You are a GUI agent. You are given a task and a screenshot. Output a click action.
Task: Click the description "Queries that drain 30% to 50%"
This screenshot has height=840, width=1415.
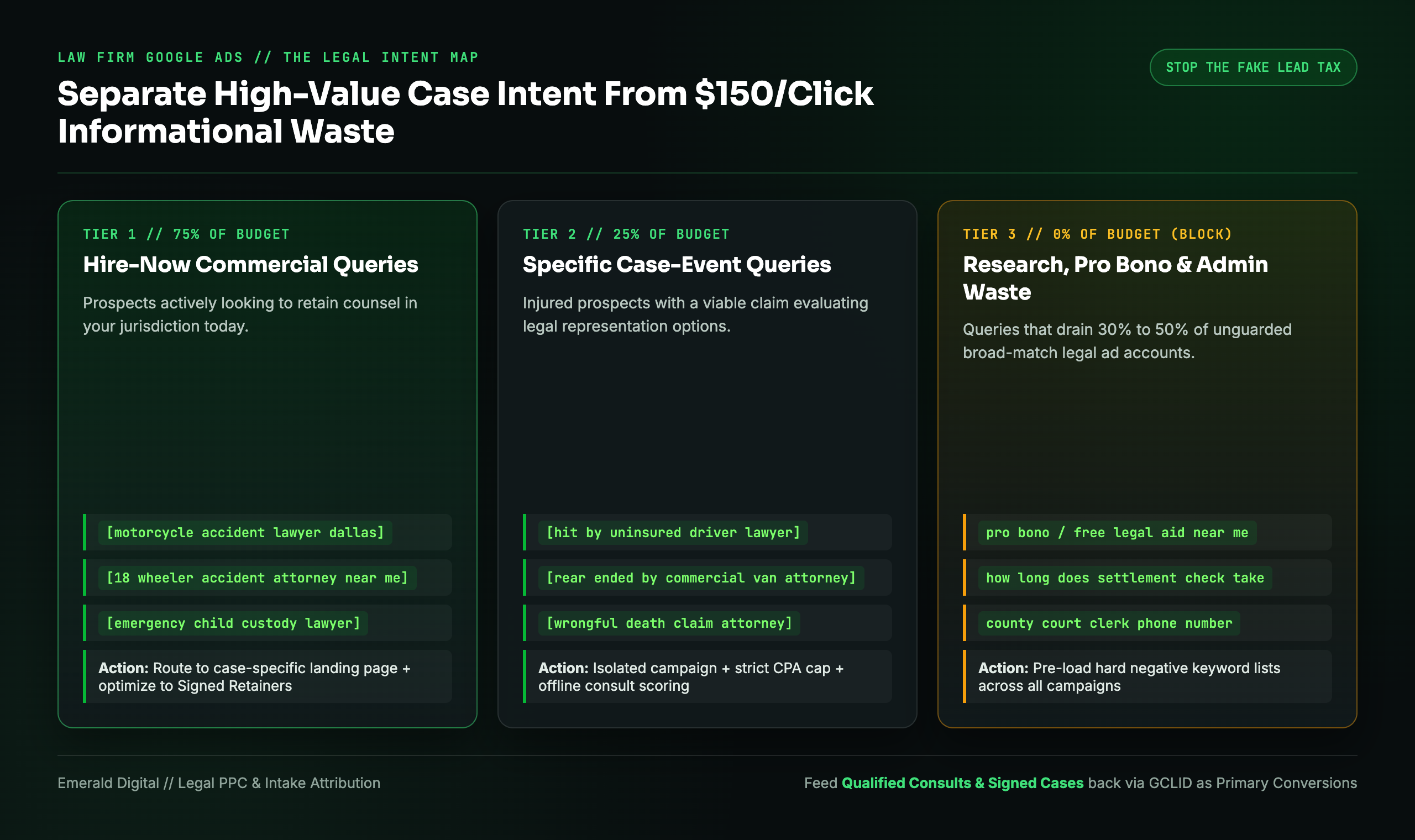pyautogui.click(x=1127, y=341)
